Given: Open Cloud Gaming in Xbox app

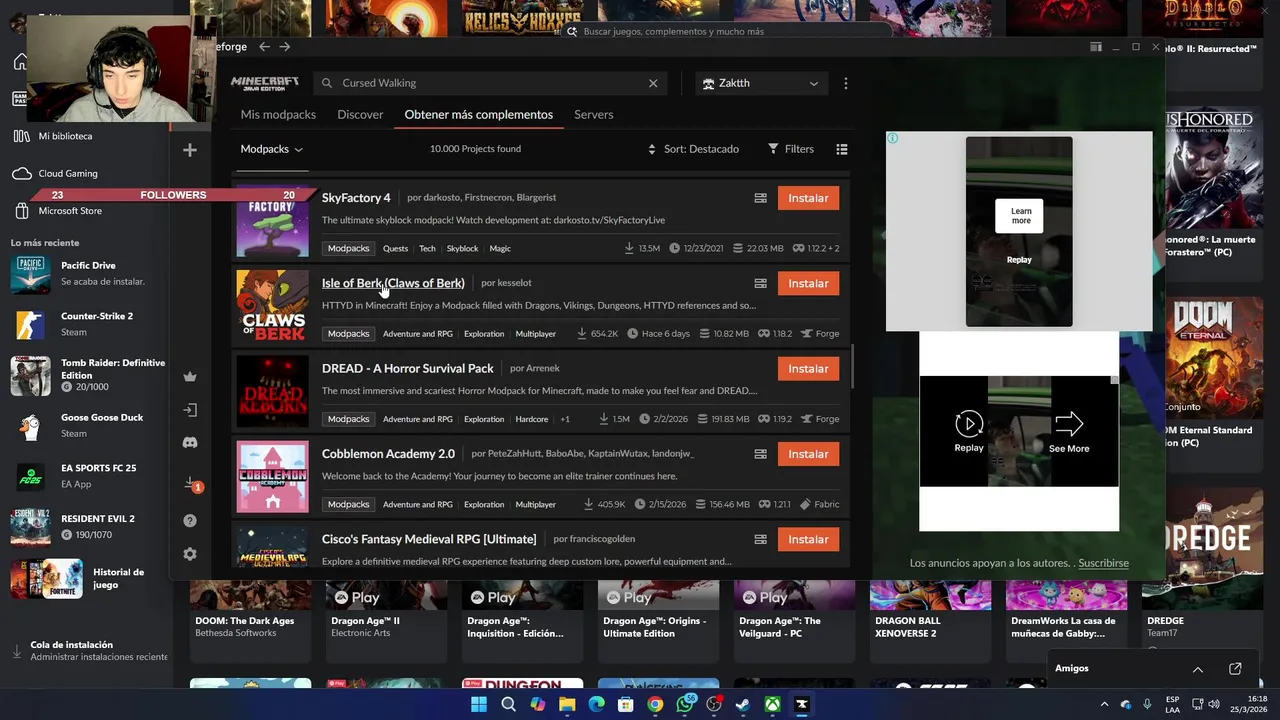Looking at the screenshot, I should 54,173.
